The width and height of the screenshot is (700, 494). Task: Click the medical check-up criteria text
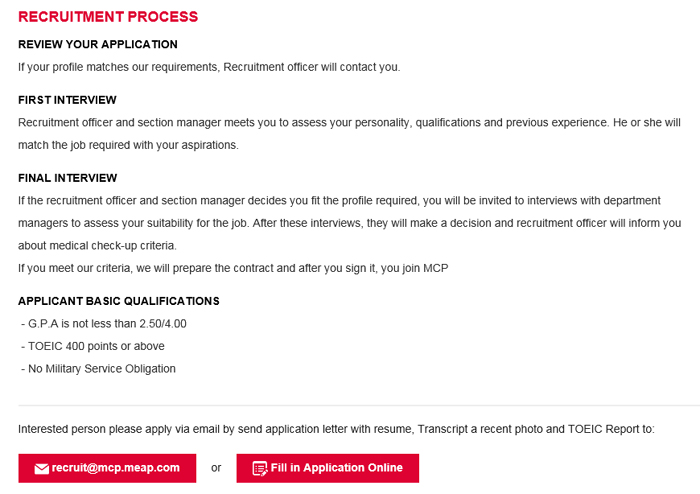click(113, 246)
